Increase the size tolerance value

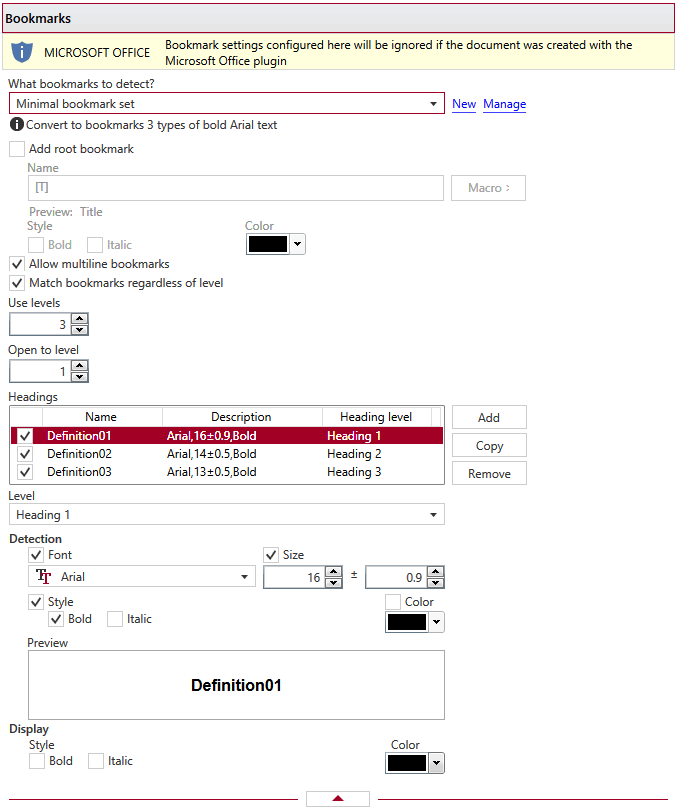pyautogui.click(x=436, y=571)
